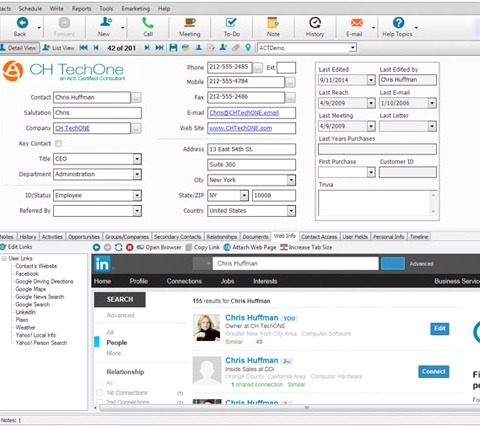This screenshot has height=429, width=480.
Task: Expand the Country dropdown
Action: 291,211
